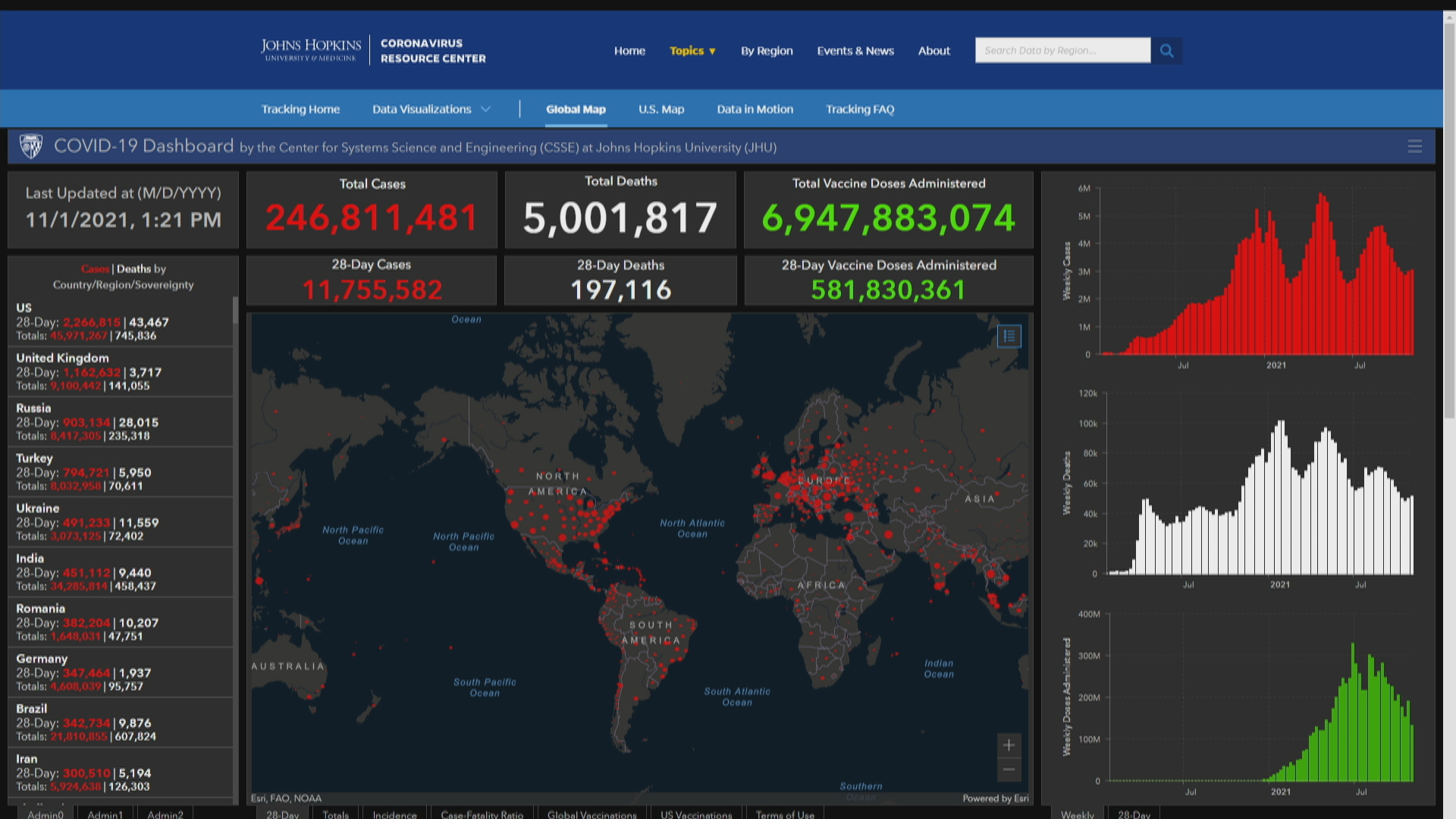Select the Weekly charts tab

[x=1077, y=814]
